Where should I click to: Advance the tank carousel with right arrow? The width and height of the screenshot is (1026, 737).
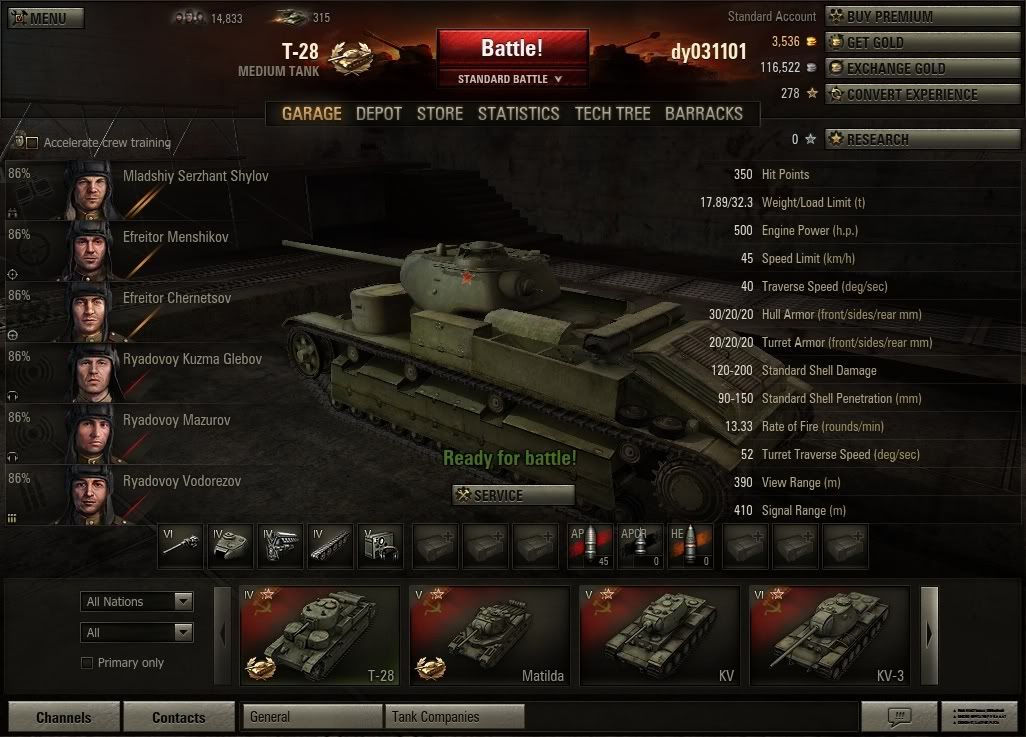click(x=929, y=635)
